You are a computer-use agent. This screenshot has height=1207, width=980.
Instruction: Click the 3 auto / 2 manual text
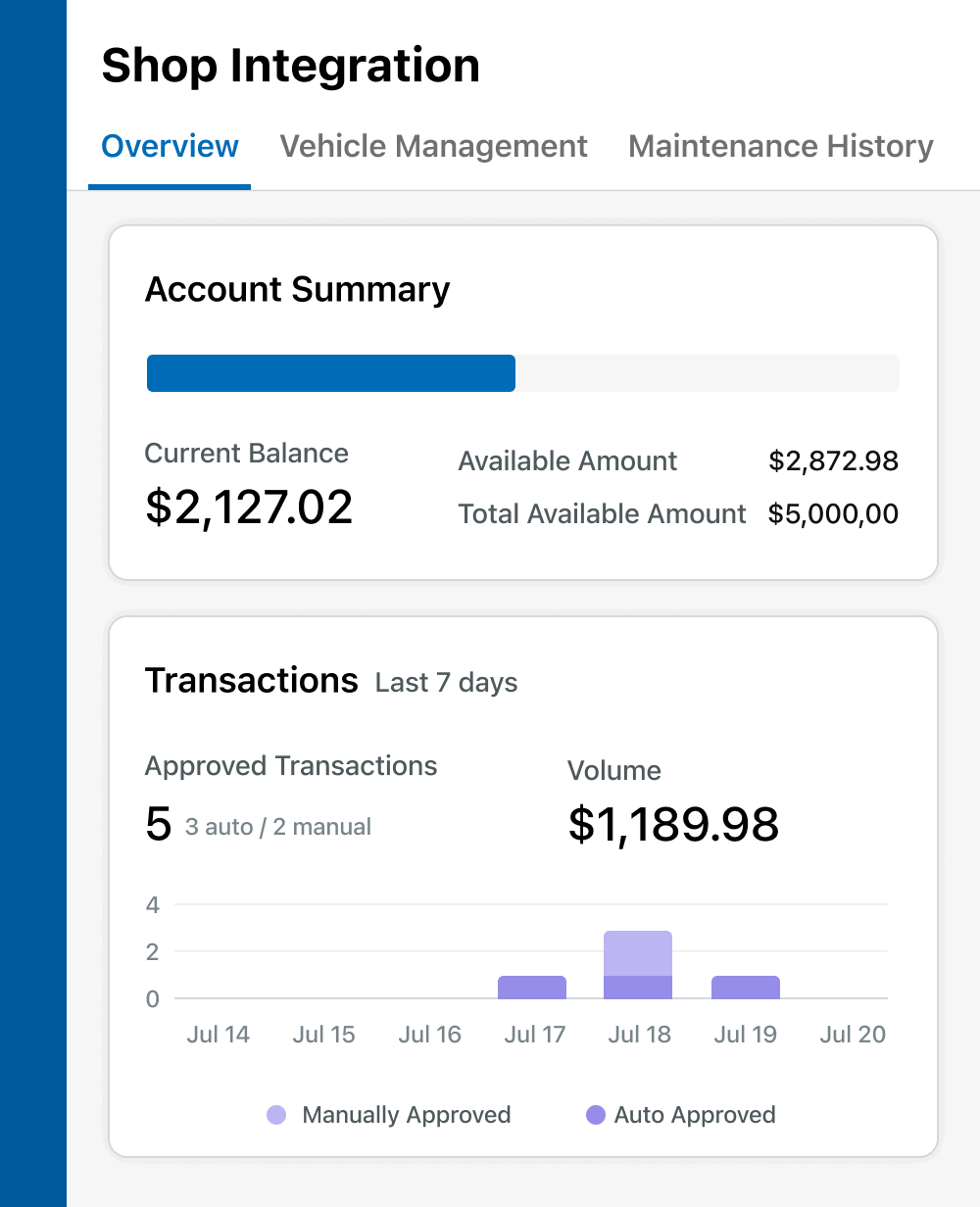(x=278, y=827)
